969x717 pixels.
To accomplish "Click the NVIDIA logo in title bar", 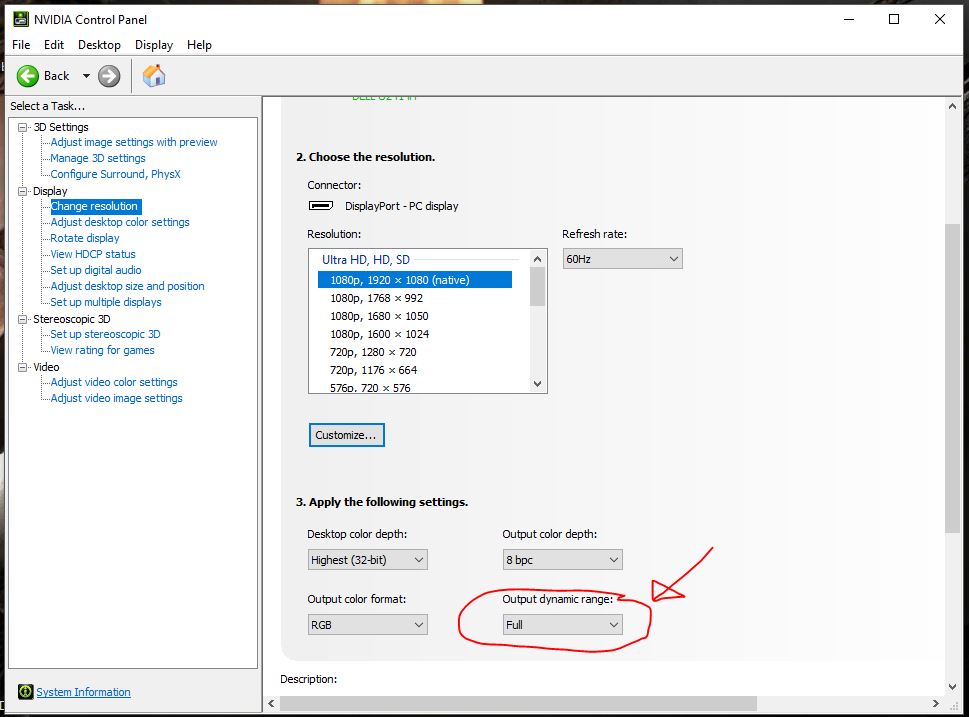I will coord(21,19).
